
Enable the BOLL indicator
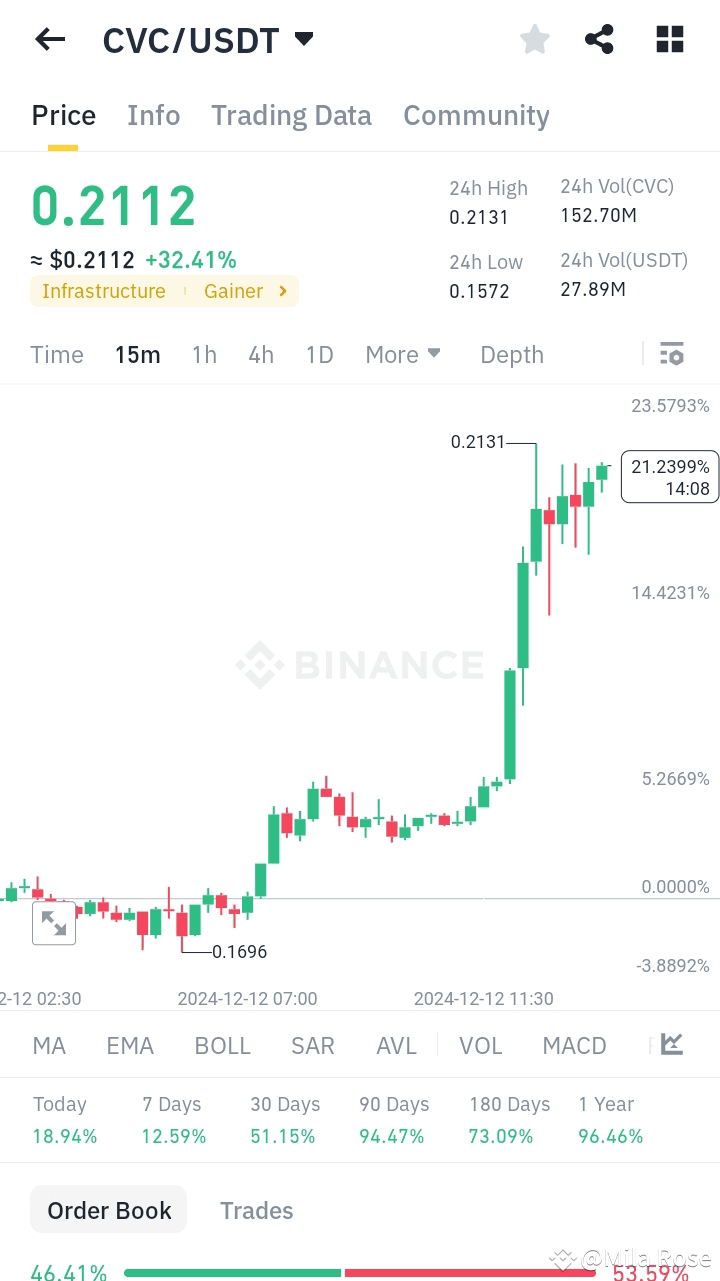tap(222, 1045)
